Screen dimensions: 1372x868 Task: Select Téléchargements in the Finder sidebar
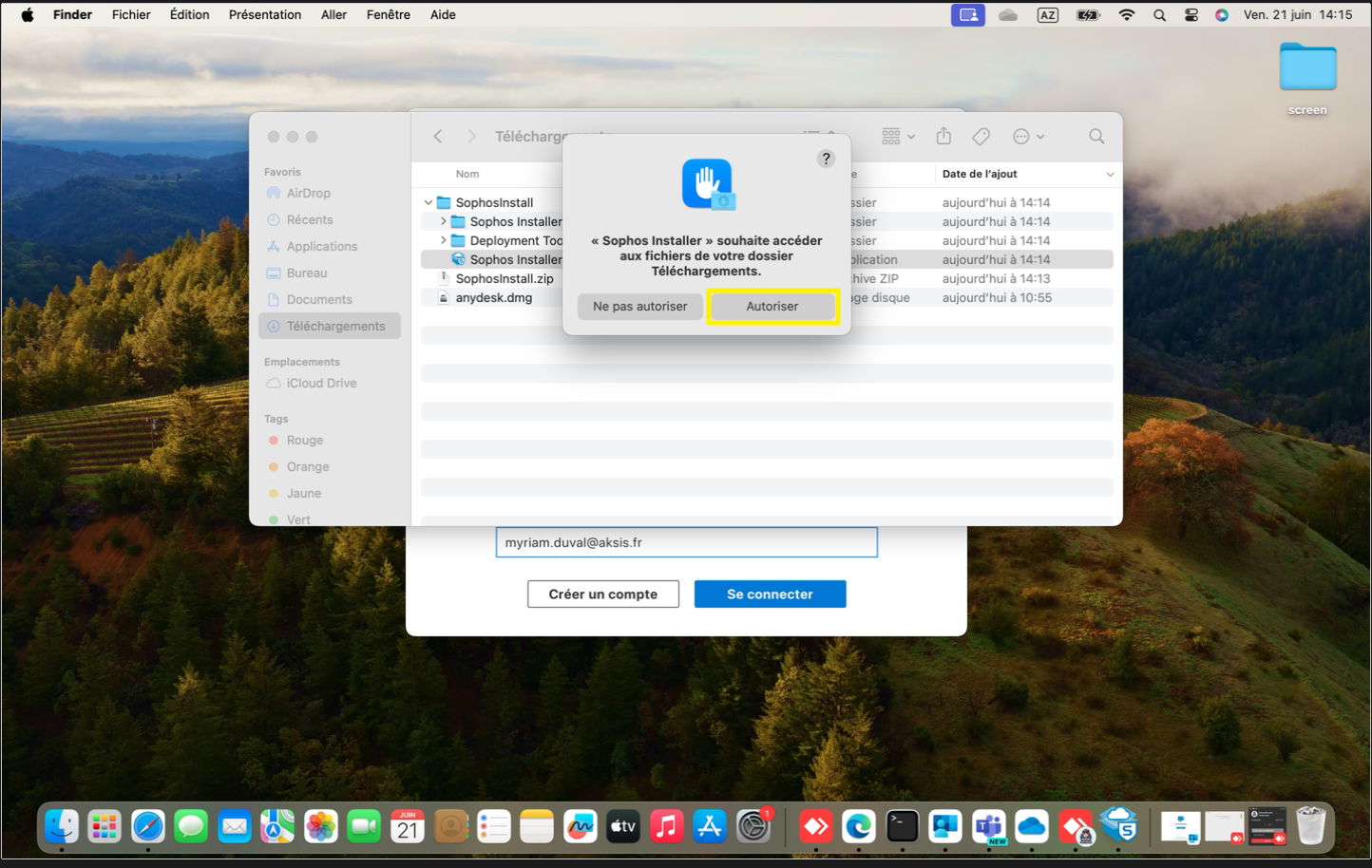[330, 326]
